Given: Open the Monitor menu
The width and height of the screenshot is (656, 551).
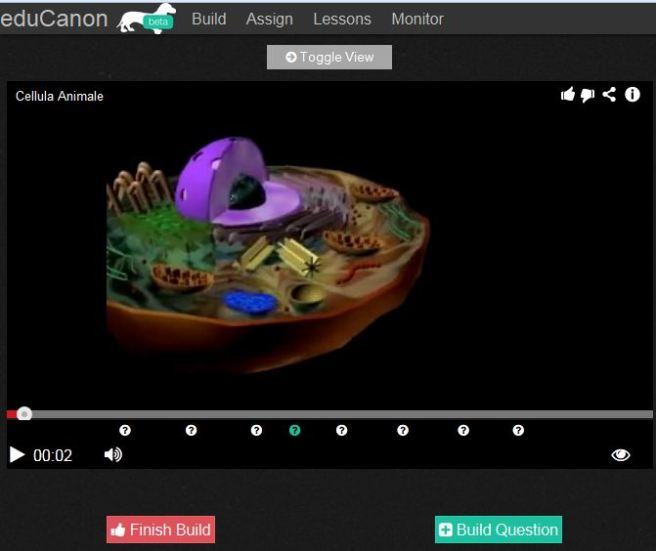Looking at the screenshot, I should [417, 19].
